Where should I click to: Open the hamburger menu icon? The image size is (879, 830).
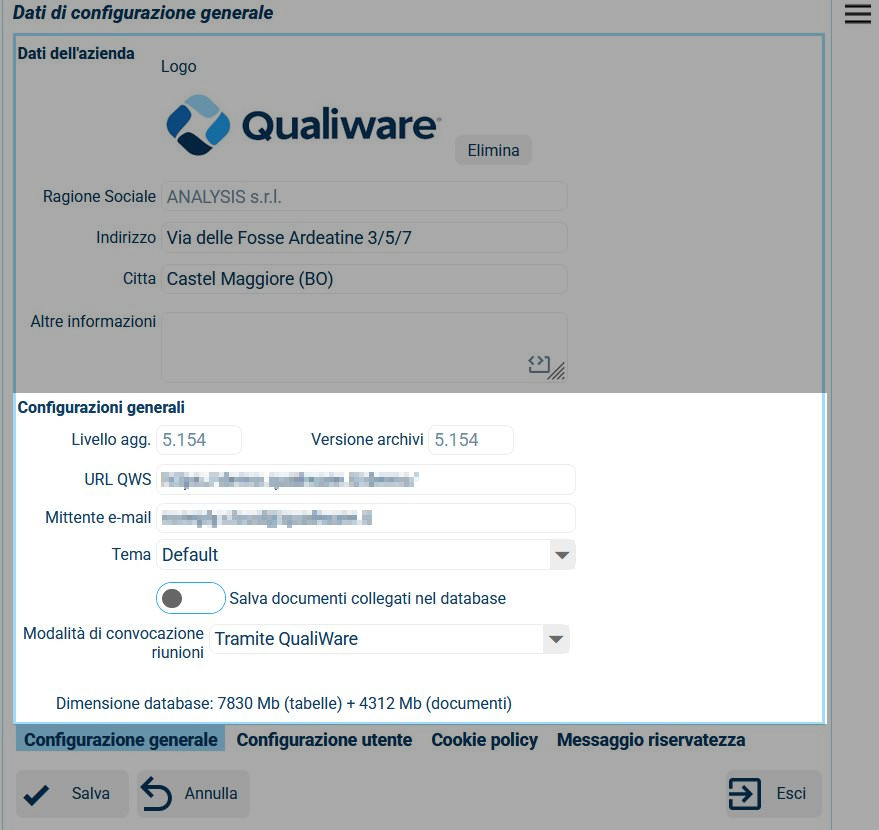(857, 13)
